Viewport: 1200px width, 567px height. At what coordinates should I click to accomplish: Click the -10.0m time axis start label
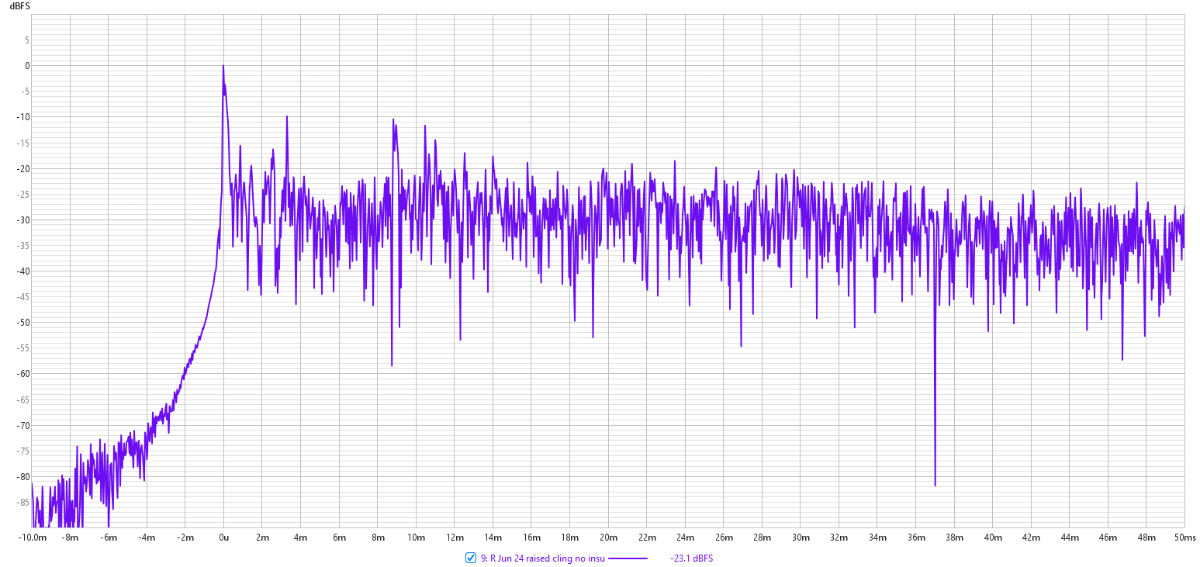(32, 537)
